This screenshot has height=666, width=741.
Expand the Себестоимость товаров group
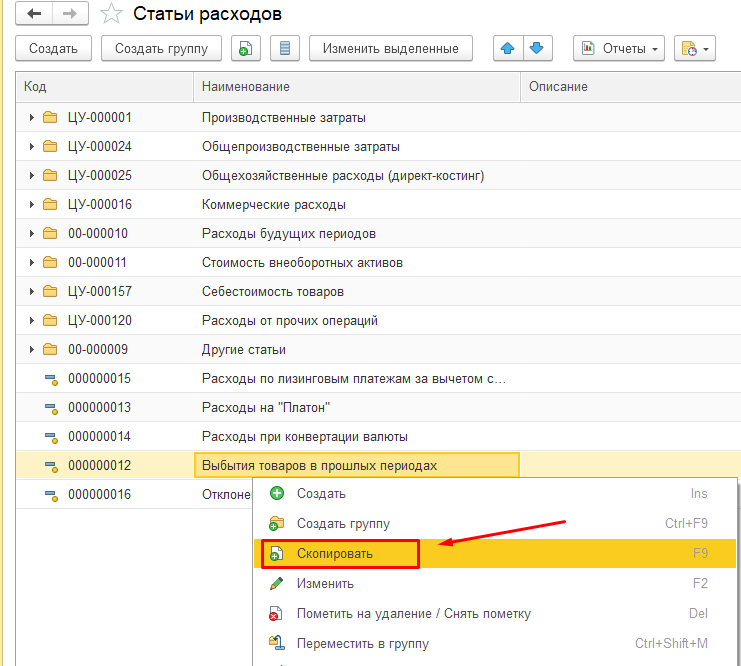(x=32, y=292)
